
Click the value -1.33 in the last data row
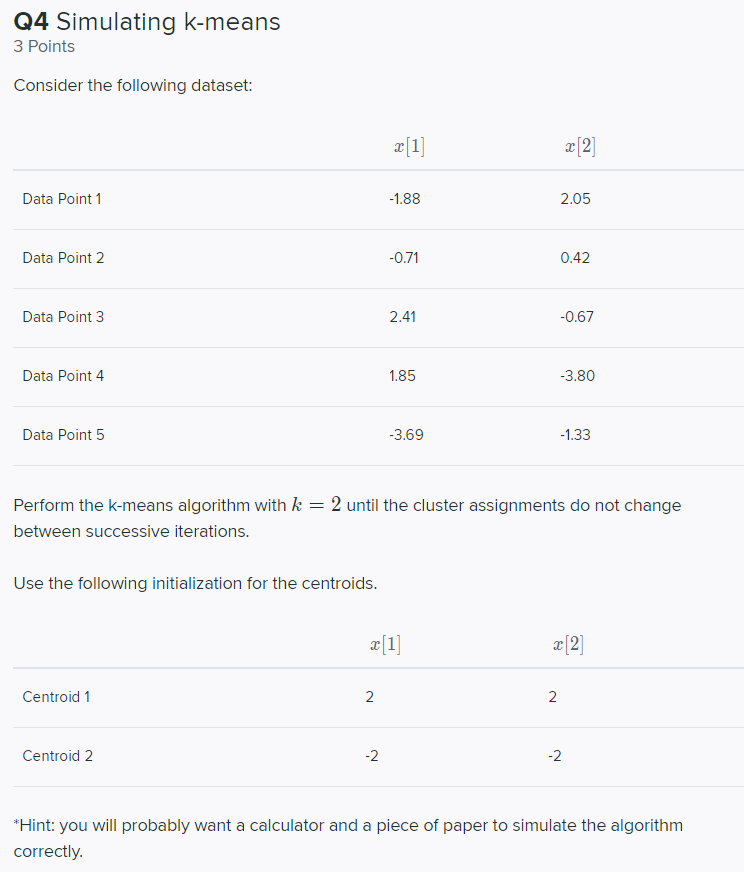(x=575, y=435)
